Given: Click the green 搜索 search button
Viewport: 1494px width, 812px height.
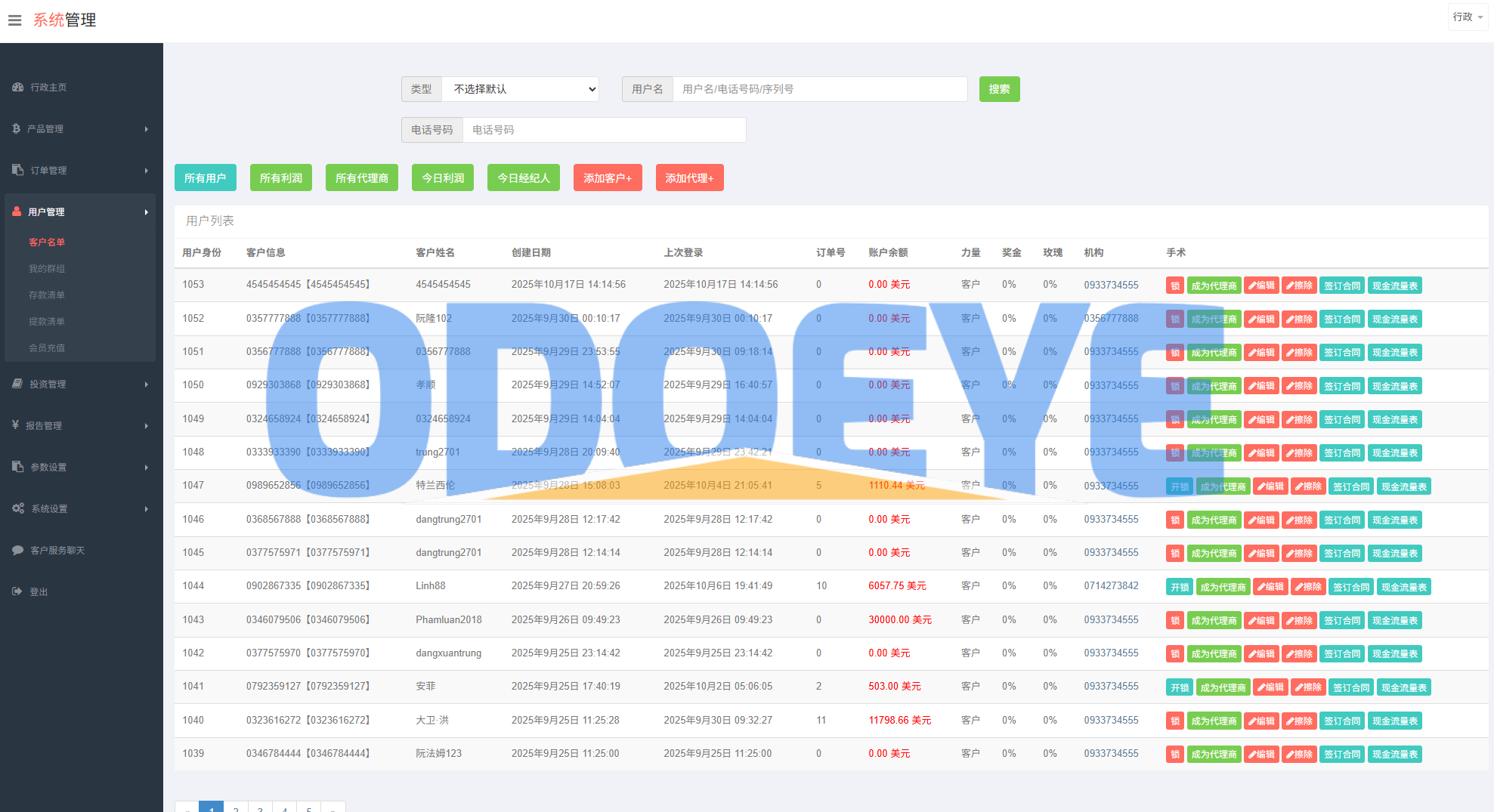Looking at the screenshot, I should click(999, 89).
